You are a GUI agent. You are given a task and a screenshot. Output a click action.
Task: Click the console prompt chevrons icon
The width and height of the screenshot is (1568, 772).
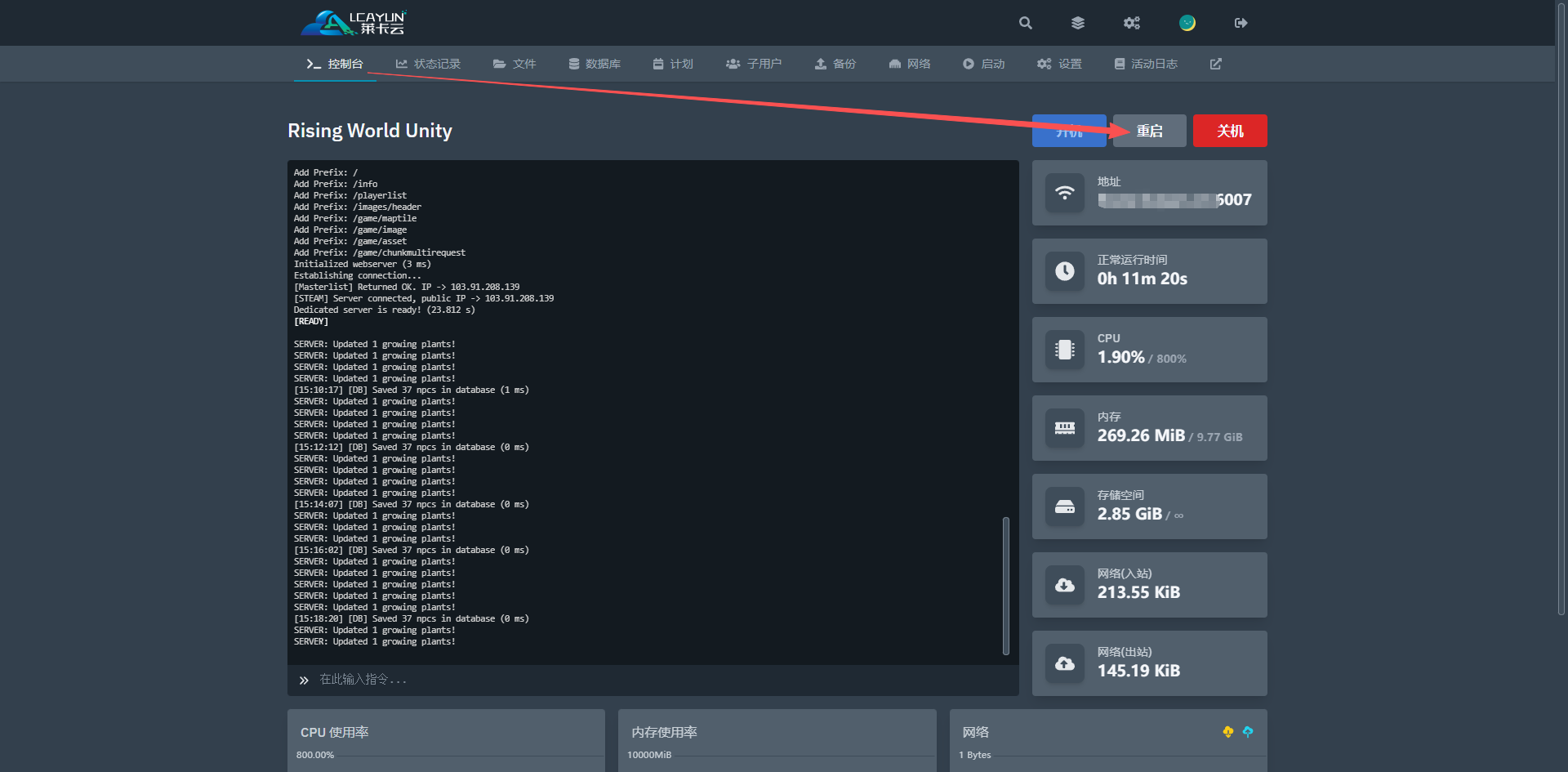(x=304, y=681)
